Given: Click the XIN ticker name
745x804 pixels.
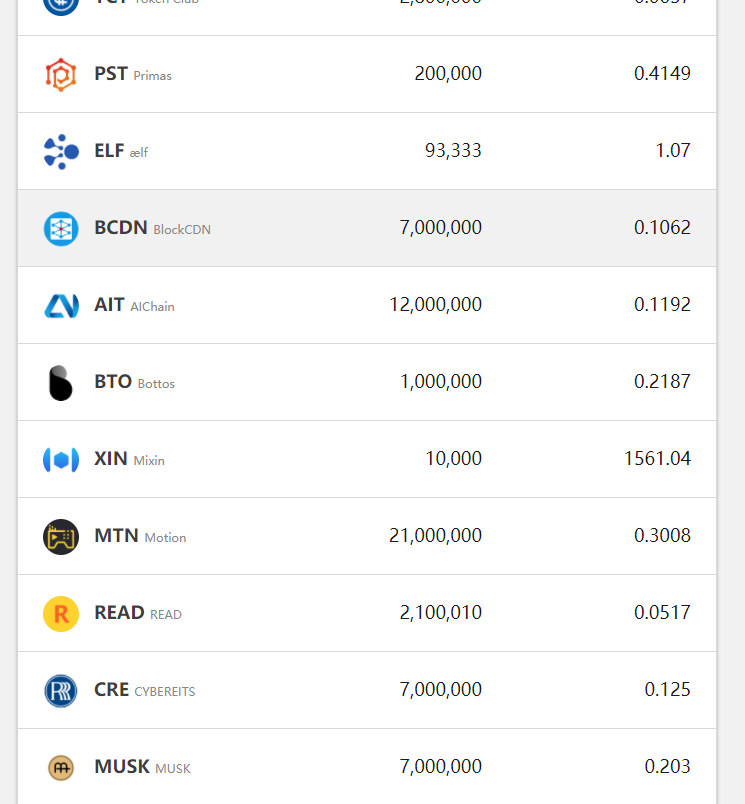Looking at the screenshot, I should 111,459.
